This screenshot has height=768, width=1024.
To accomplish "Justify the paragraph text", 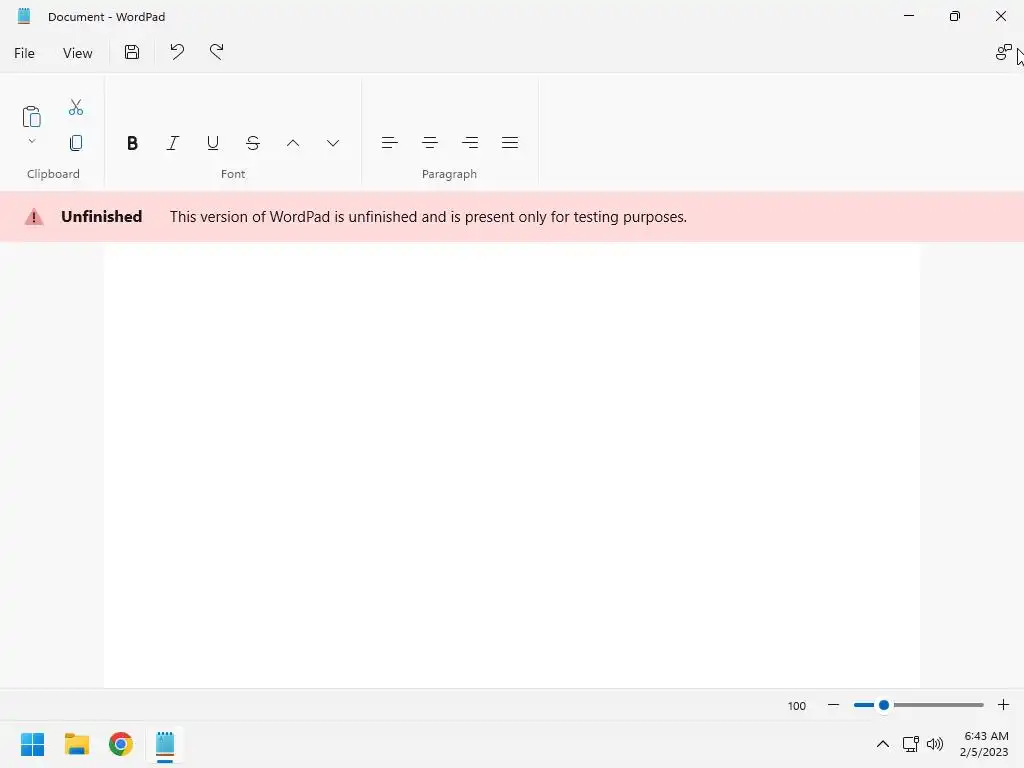I will pos(510,142).
